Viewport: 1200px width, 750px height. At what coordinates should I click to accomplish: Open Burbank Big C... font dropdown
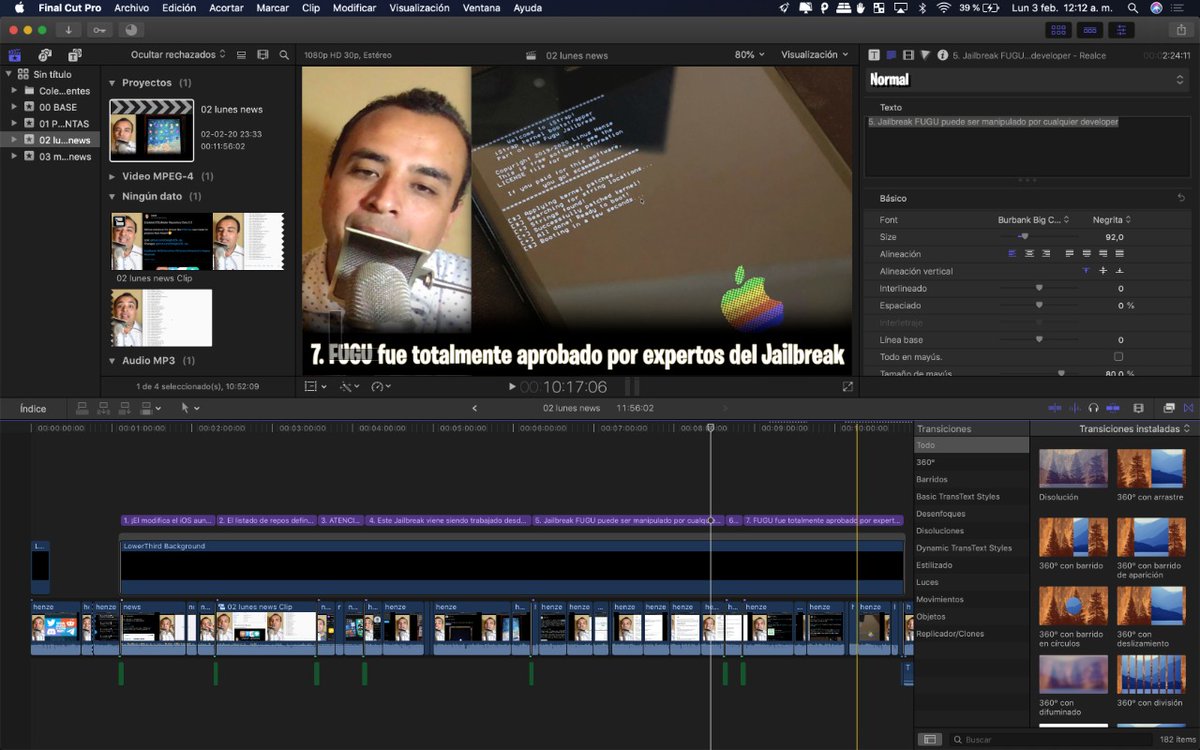1033,220
